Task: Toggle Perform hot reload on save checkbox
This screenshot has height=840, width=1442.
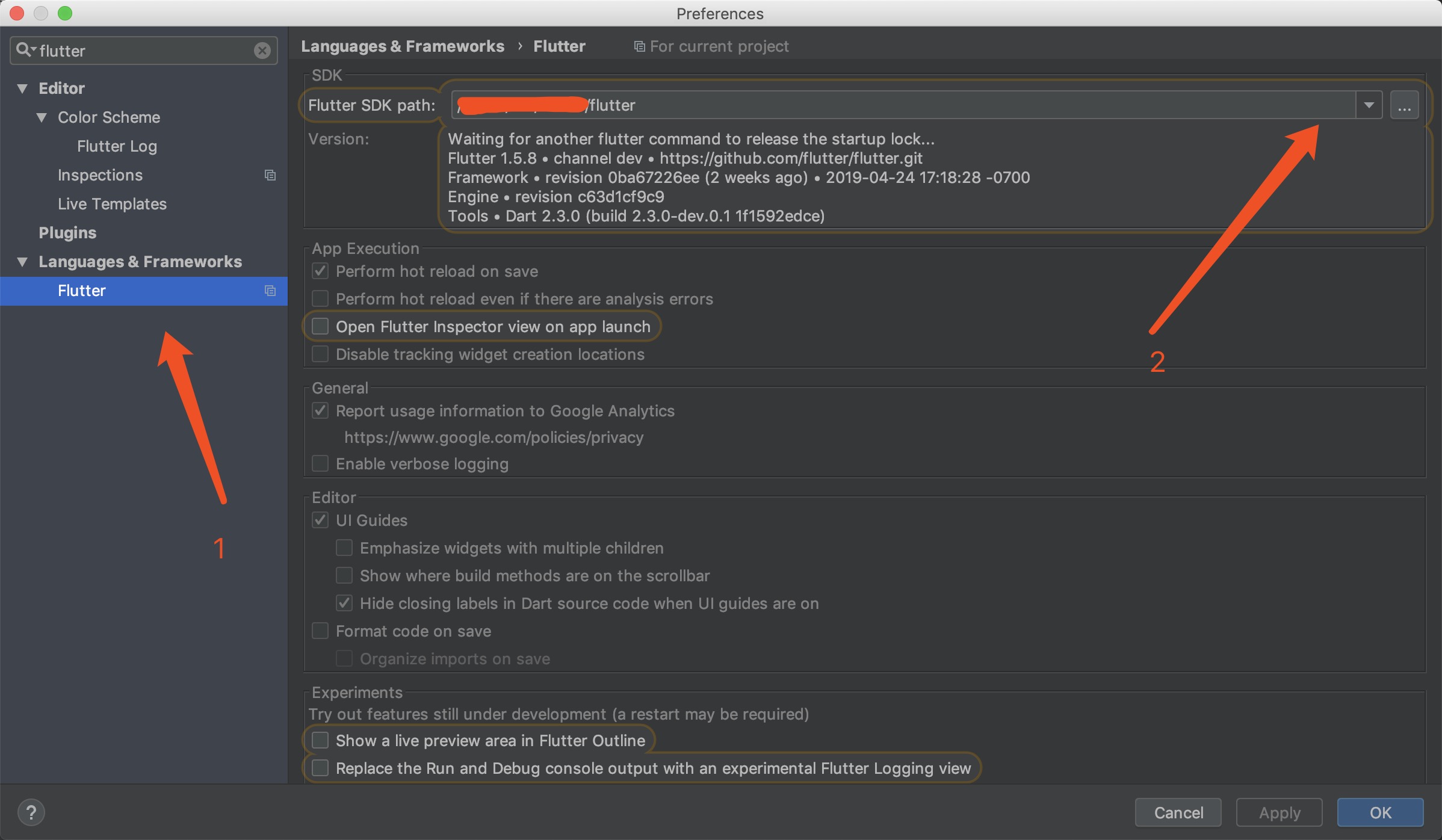Action: click(x=320, y=270)
